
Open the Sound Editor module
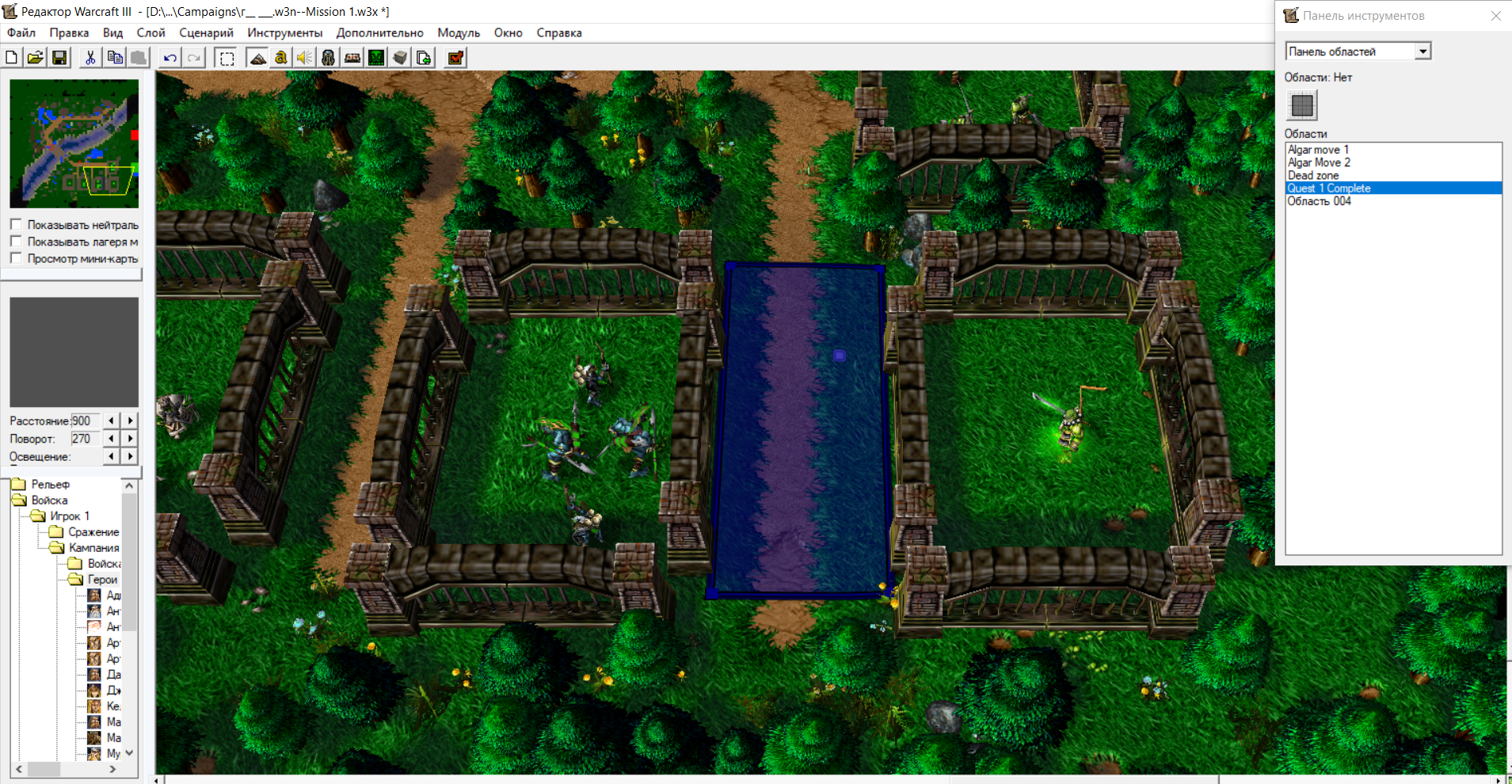[305, 58]
